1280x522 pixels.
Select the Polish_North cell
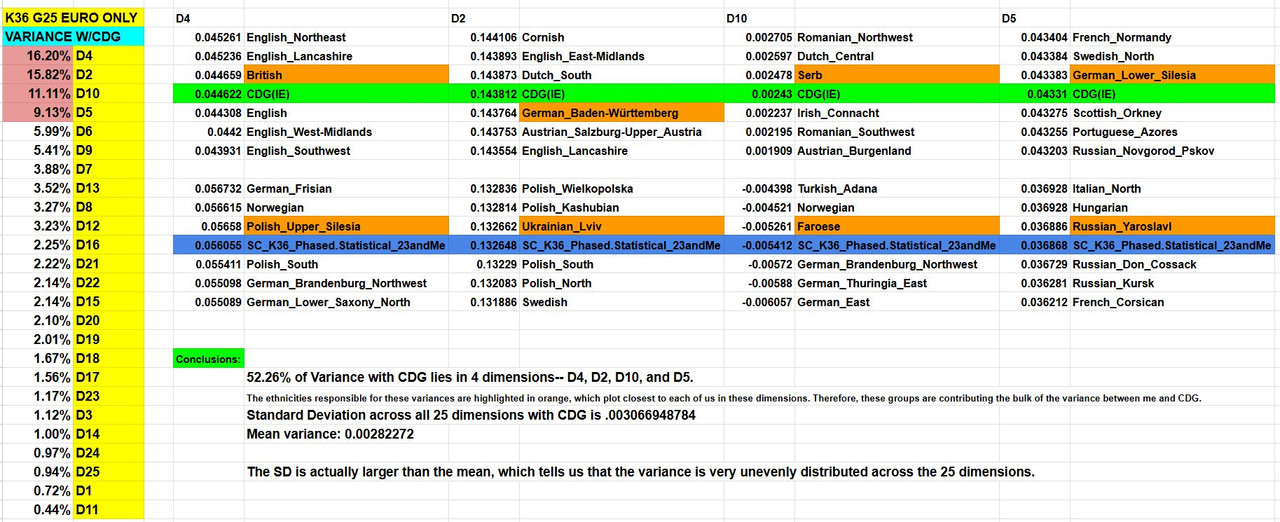coord(622,283)
